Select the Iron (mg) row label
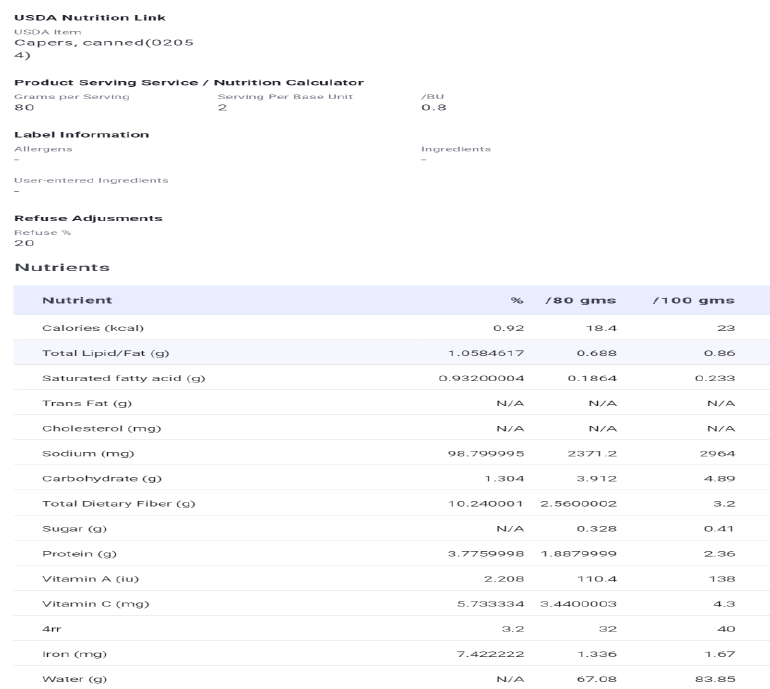The height and width of the screenshot is (689, 770). [x=74, y=654]
